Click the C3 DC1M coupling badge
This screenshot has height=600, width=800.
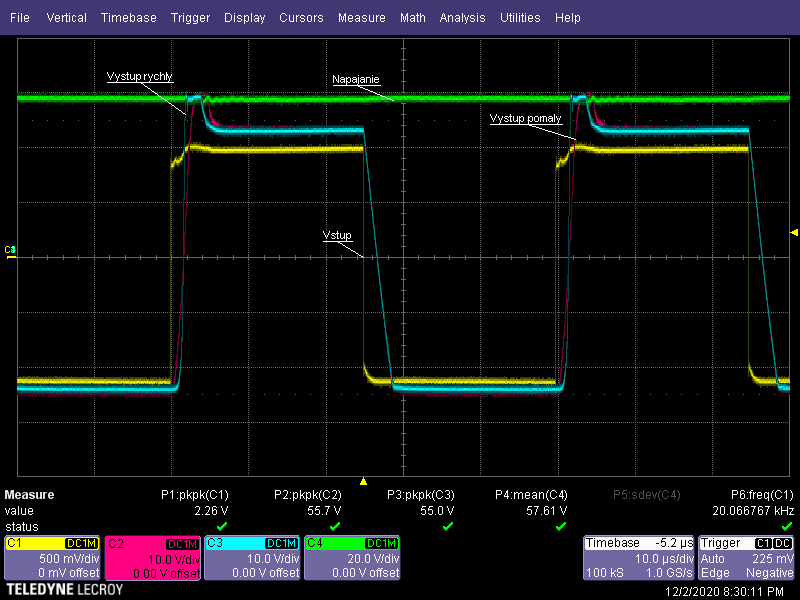[282, 543]
